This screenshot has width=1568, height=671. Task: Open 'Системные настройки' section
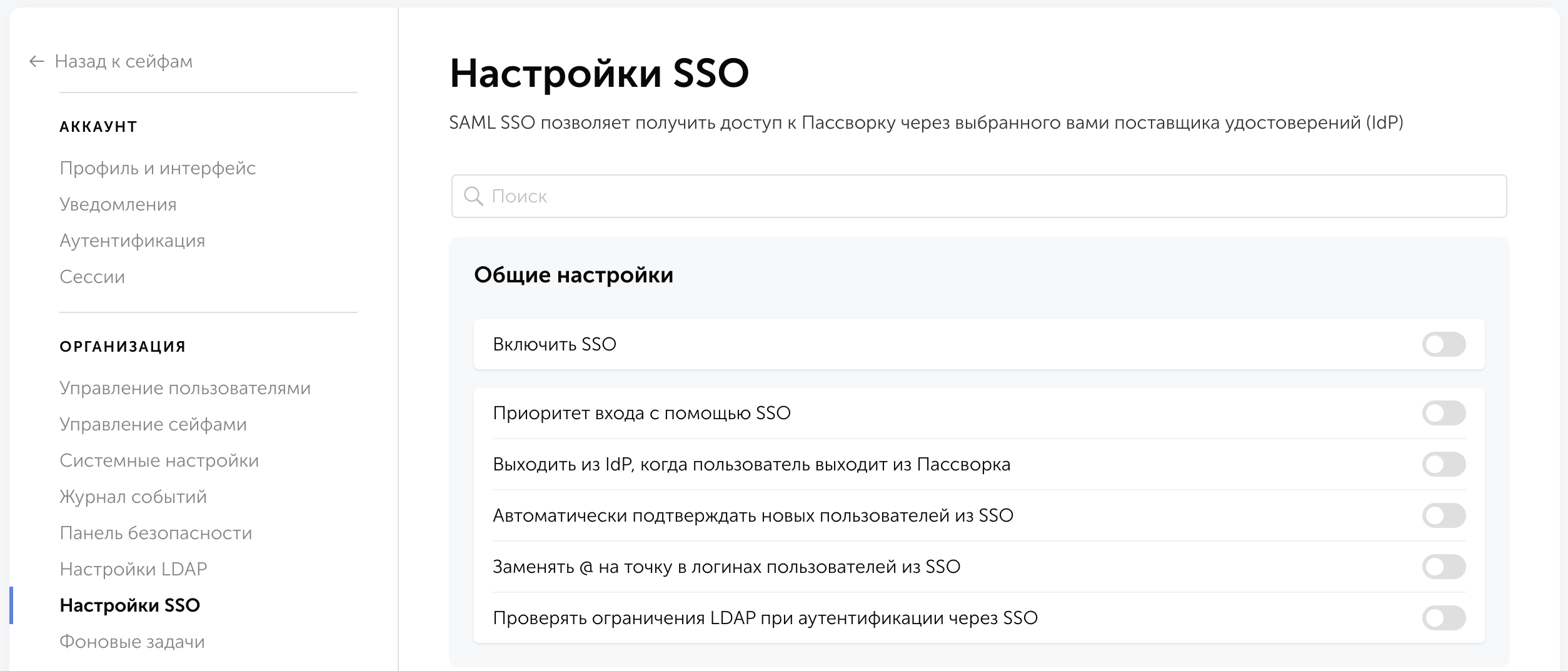point(159,460)
